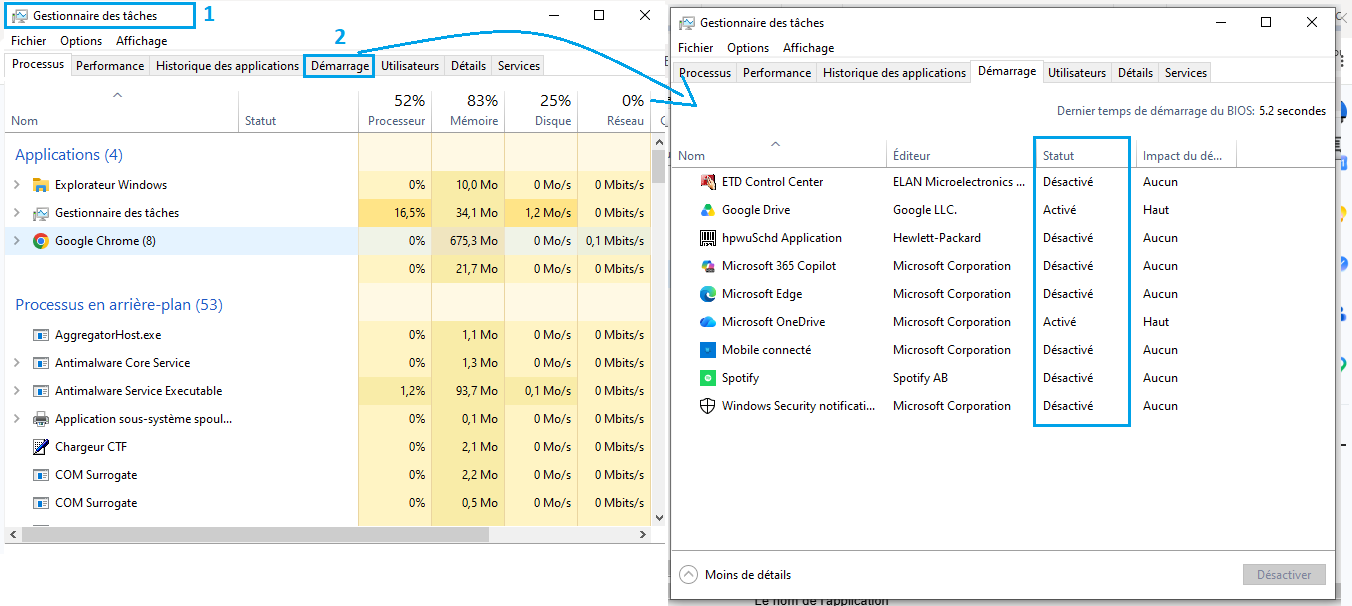This screenshot has width=1352, height=606.
Task: Open the Fichier menu in right window
Action: click(x=696, y=48)
